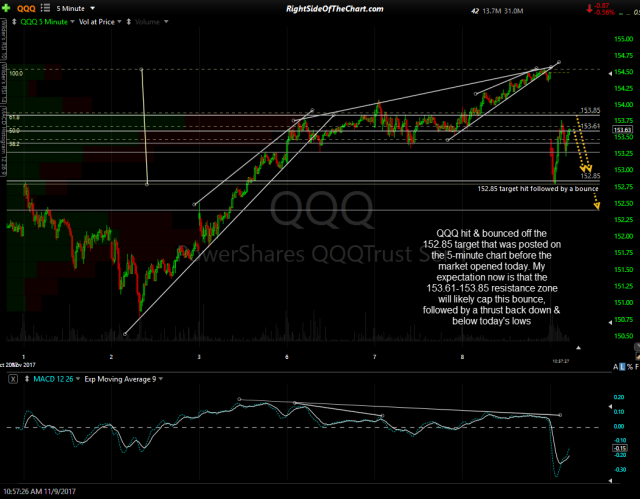Click the 153.61 level label

(590, 126)
